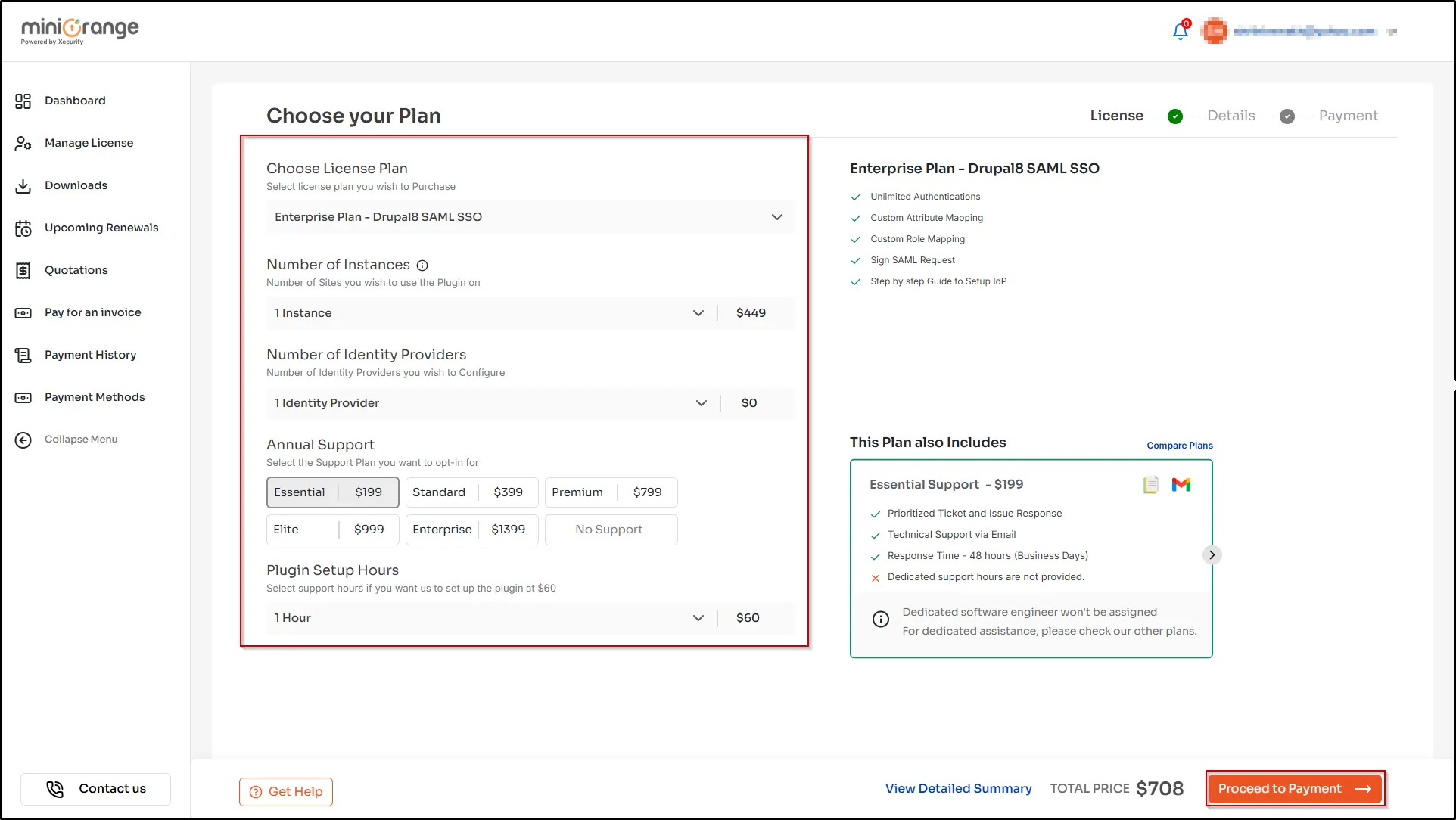Open Manage License in sidebar

(89, 143)
